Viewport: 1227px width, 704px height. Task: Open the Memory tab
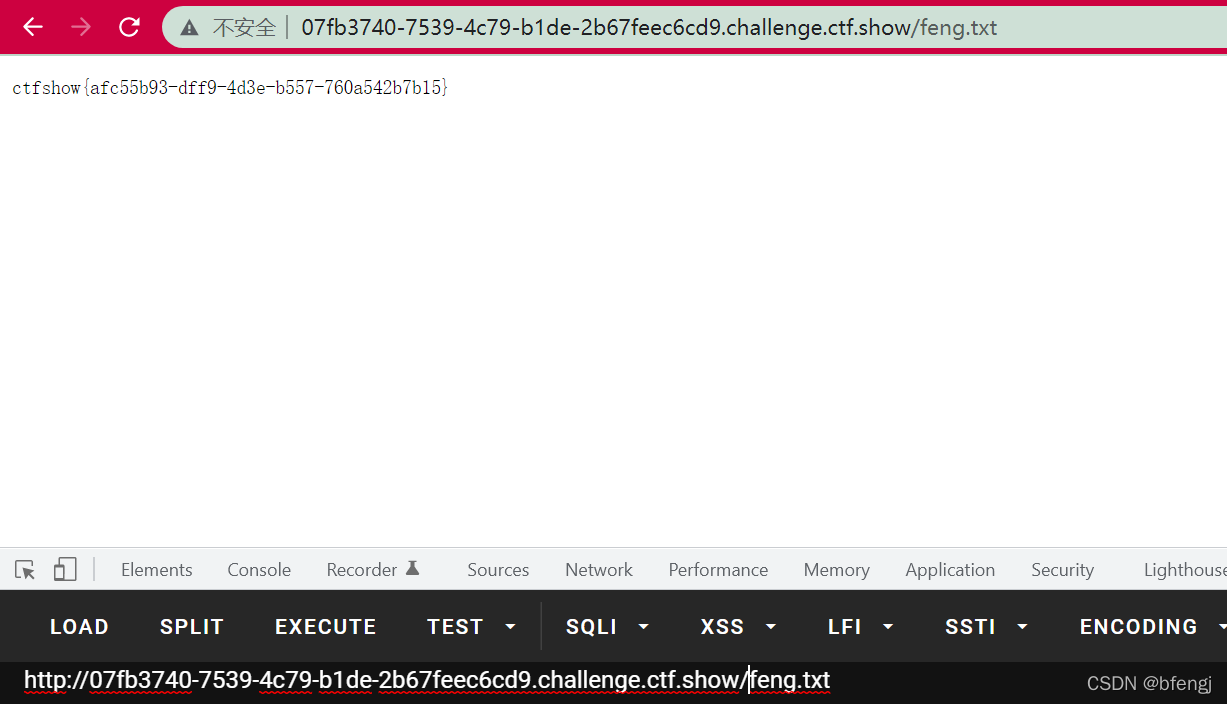point(836,570)
